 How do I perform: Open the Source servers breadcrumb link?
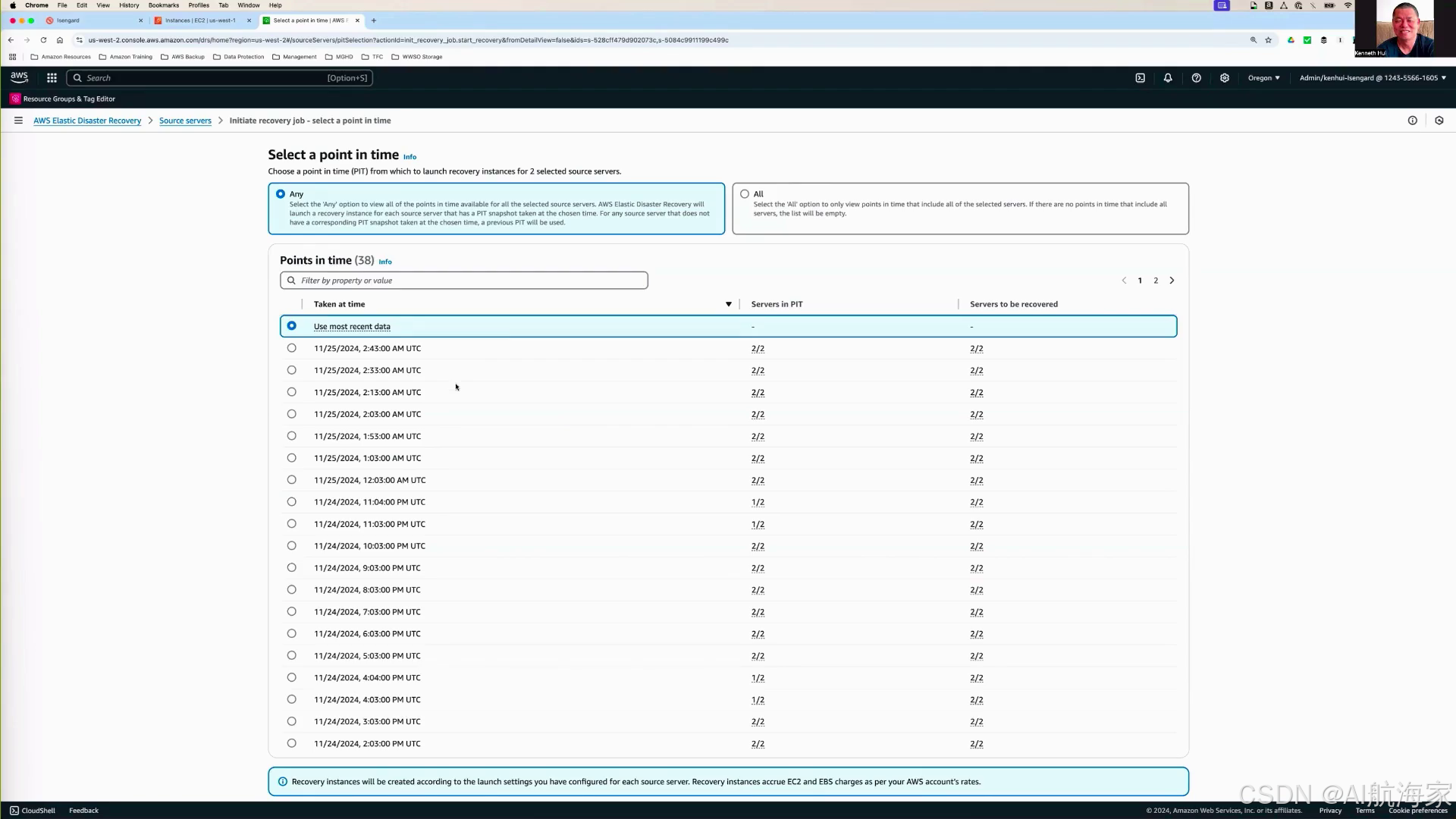pos(185,121)
